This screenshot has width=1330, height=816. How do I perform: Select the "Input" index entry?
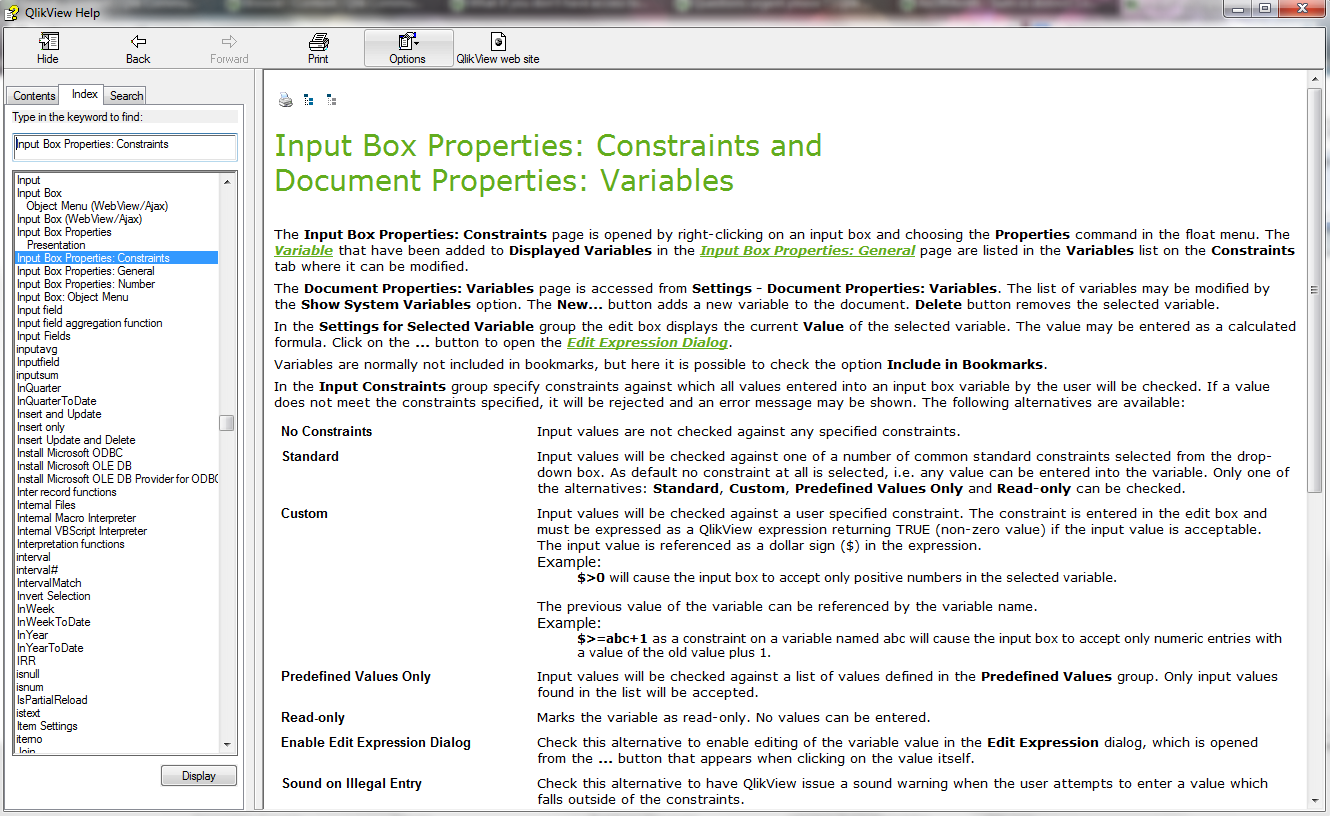29,181
